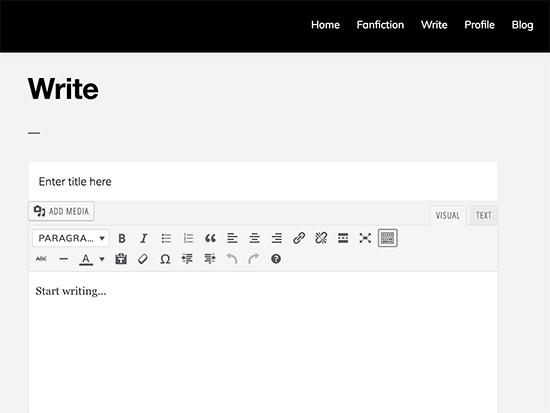Add a blockquote

click(x=210, y=238)
